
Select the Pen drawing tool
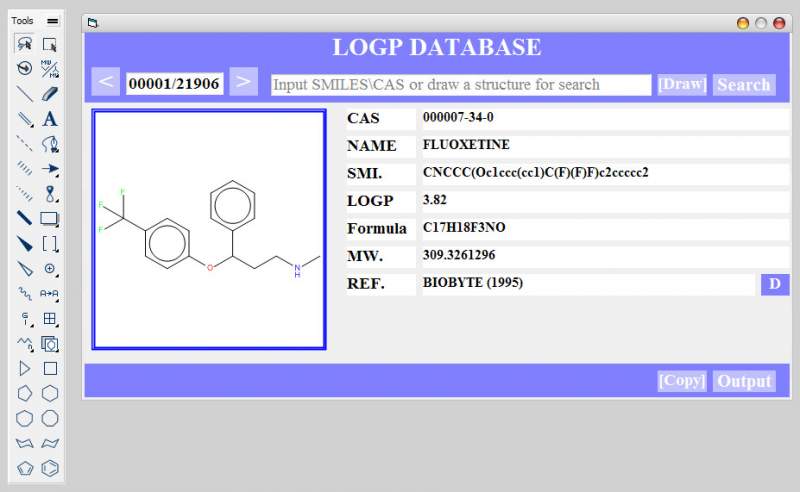tap(49, 143)
